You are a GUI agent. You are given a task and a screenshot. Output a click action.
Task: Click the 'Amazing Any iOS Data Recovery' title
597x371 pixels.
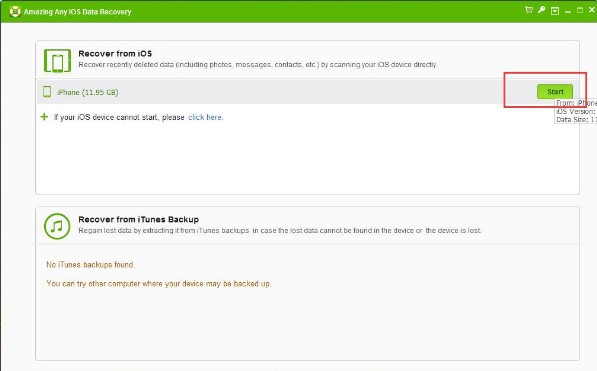78,12
